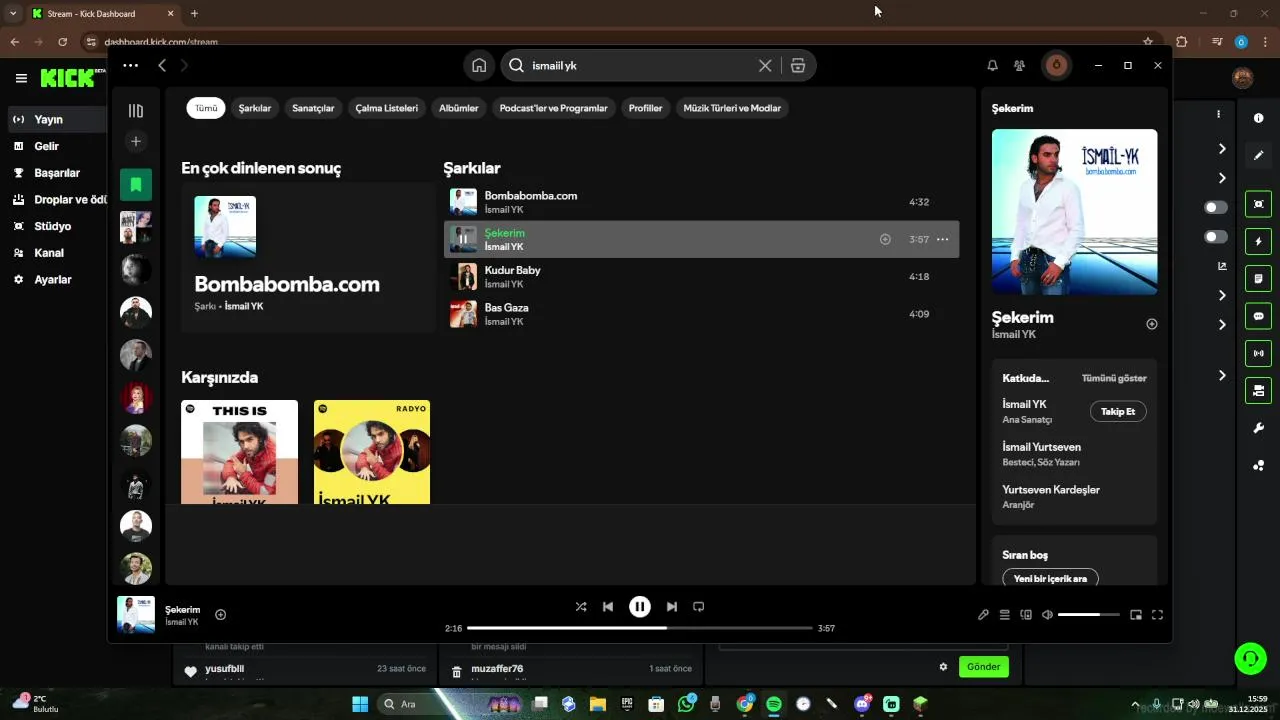Show lyrics with microphone icon

(983, 615)
